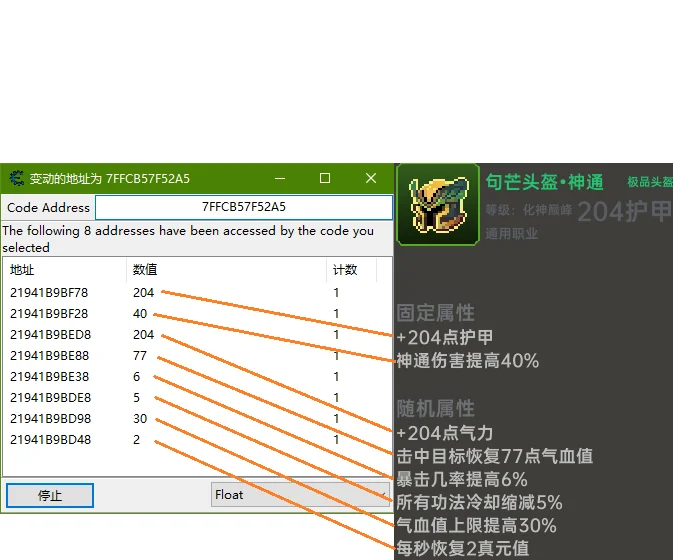673x560 pixels.
Task: Select address row 21941B9BF28
Action: [49, 314]
